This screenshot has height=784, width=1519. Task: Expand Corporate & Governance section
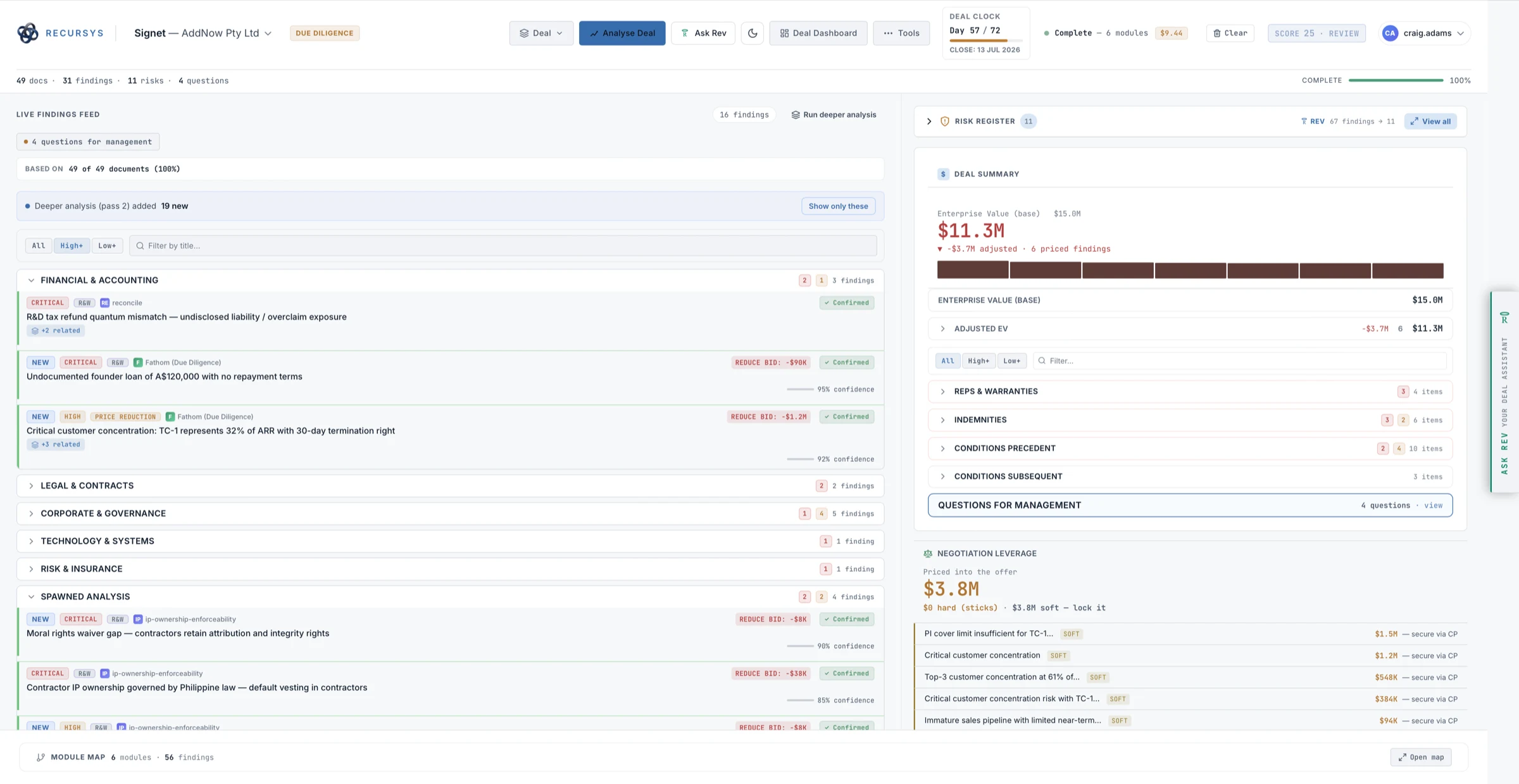(x=31, y=514)
